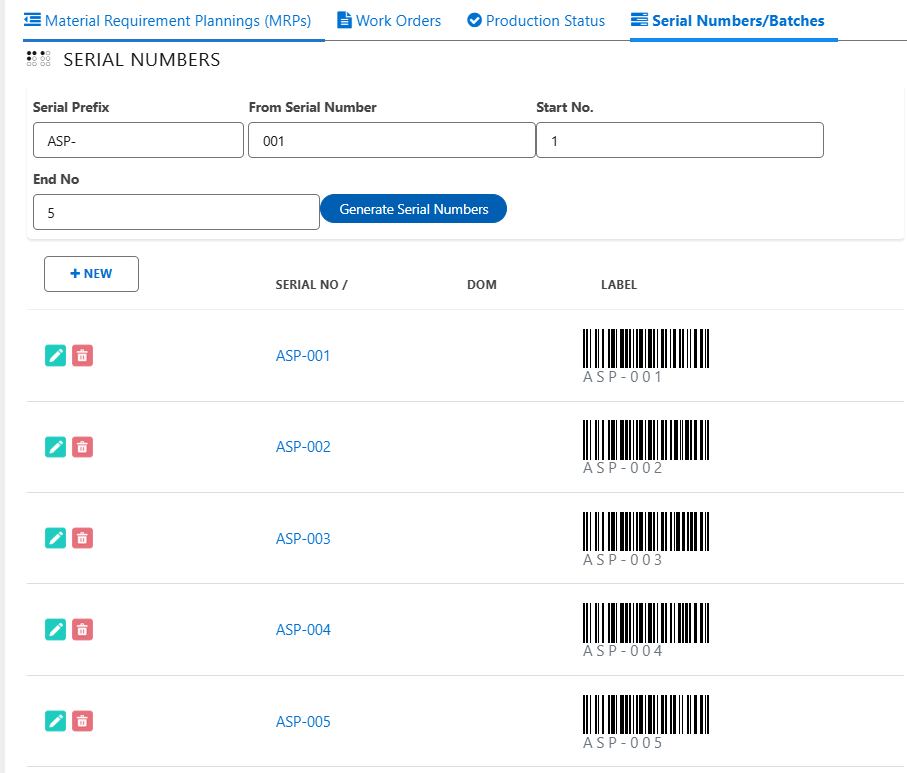Open the Material Requirement Plannings (MRPs) tab
This screenshot has width=907, height=773.
point(167,20)
